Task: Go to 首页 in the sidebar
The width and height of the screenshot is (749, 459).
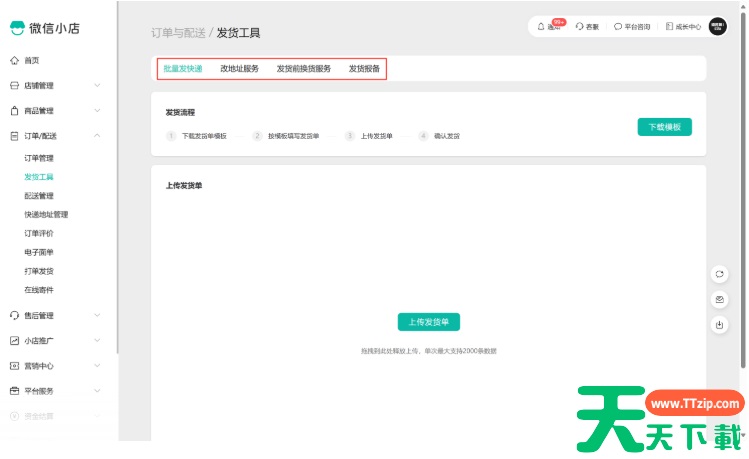Action: [x=32, y=60]
